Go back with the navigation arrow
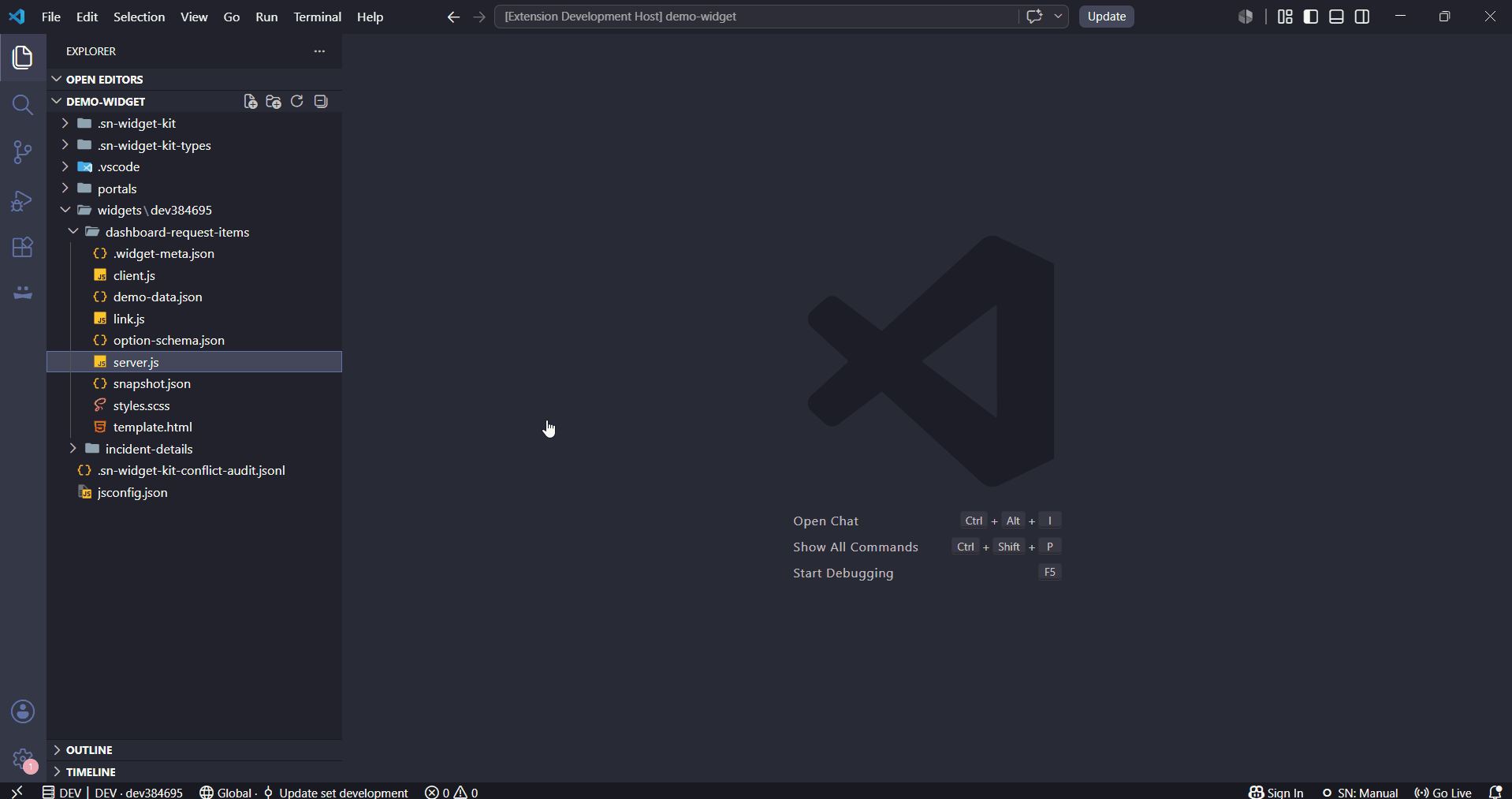1512x799 pixels. pyautogui.click(x=453, y=17)
